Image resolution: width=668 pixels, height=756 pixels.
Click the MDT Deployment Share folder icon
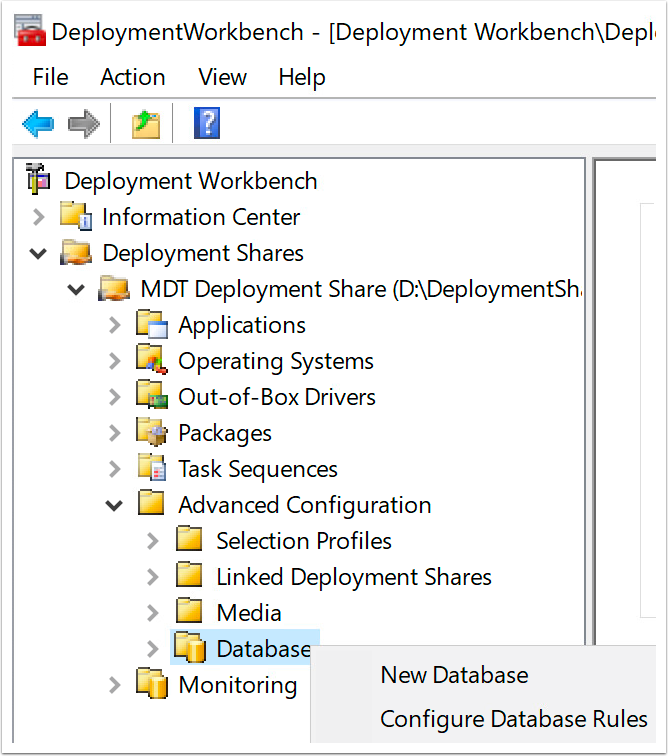(x=114, y=288)
